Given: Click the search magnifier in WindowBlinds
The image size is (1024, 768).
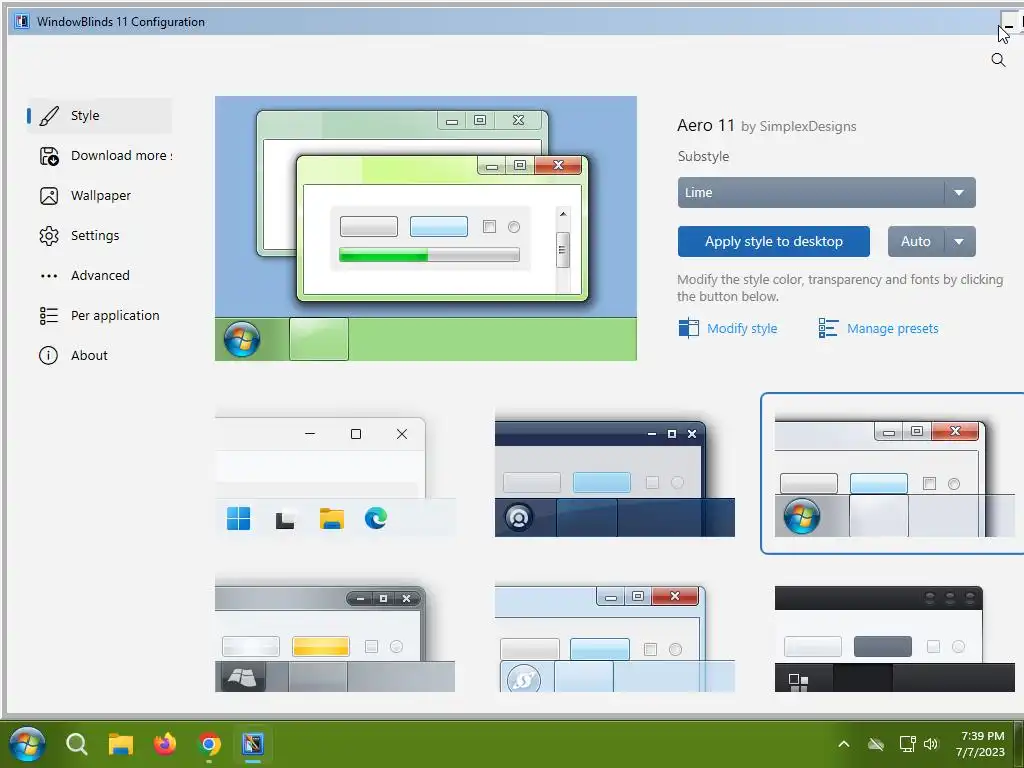Looking at the screenshot, I should tap(998, 60).
